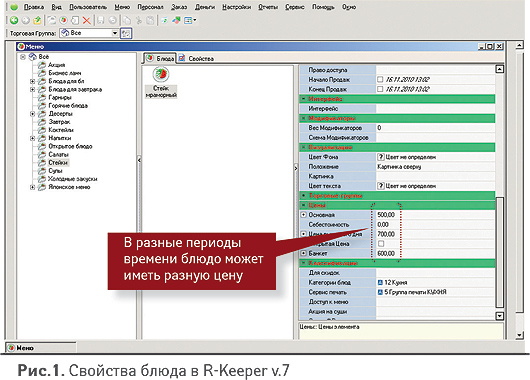The image size is (530, 380).
Task: Click the 5 Группа печати КУХНЯ icon
Action: [380, 292]
